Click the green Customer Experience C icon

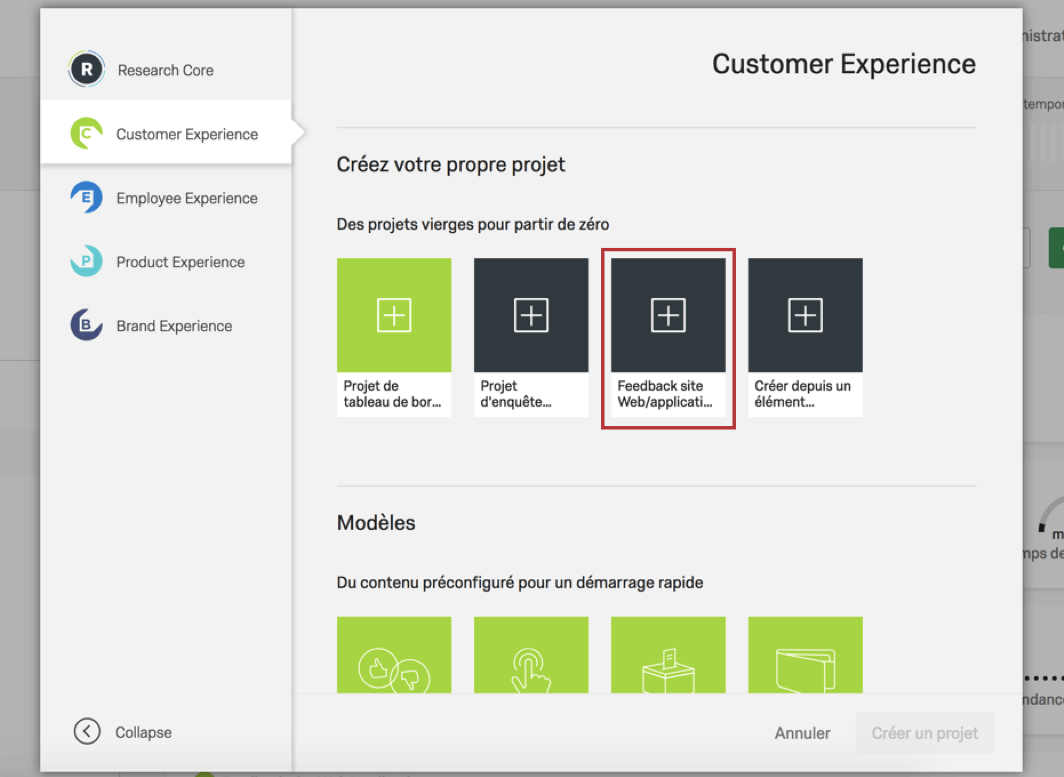(x=86, y=133)
